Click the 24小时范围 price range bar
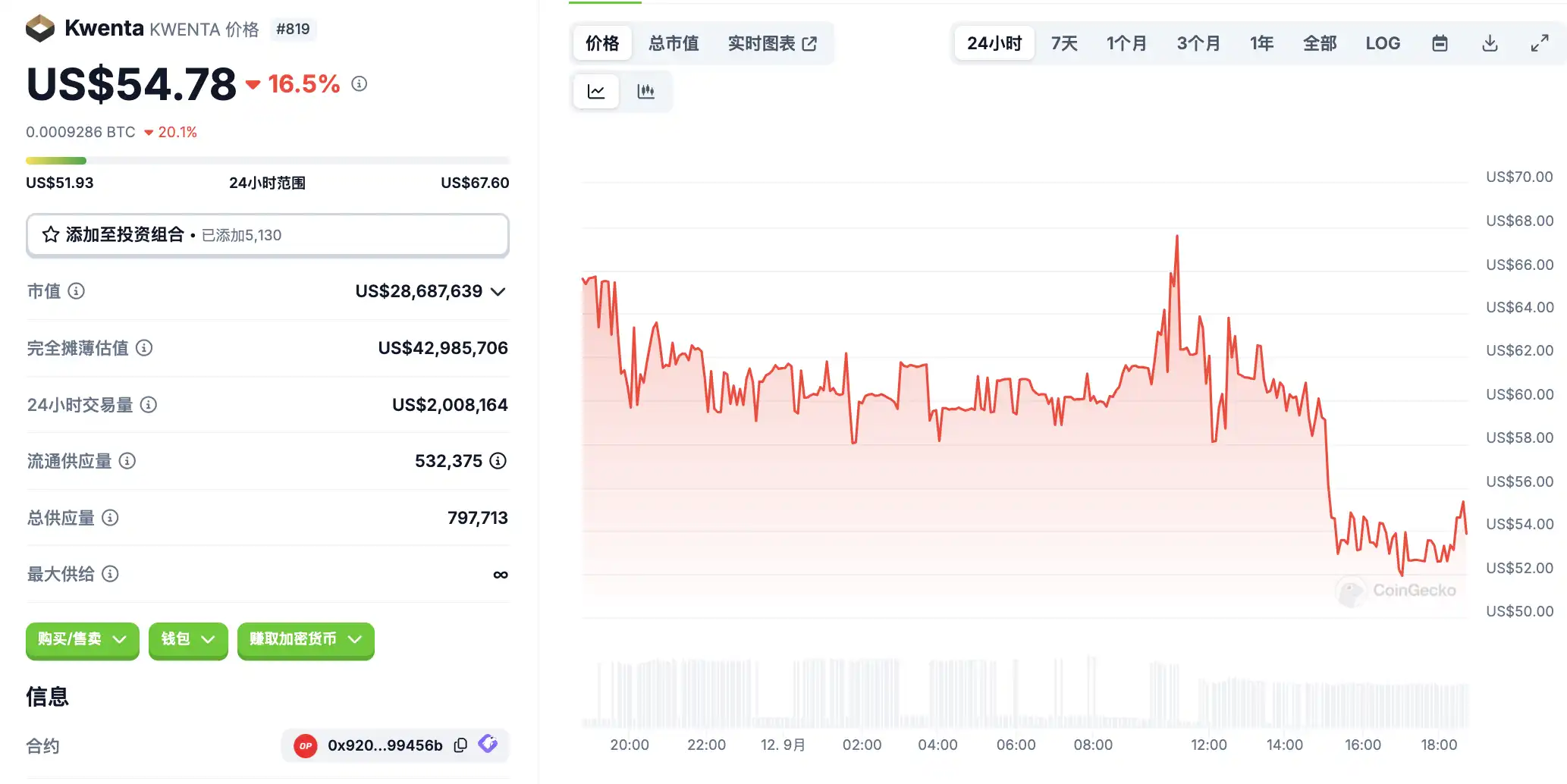Screen dimensions: 1567x784 267,161
